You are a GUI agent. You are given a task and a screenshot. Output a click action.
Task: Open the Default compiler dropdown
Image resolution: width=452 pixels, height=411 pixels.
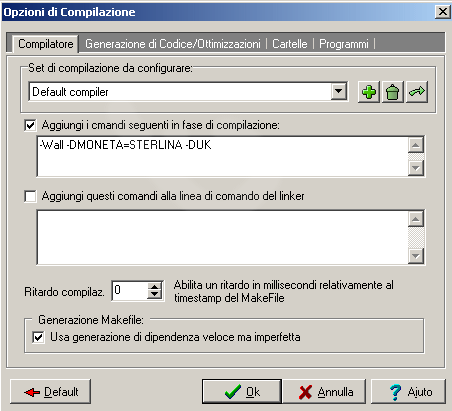point(339,91)
